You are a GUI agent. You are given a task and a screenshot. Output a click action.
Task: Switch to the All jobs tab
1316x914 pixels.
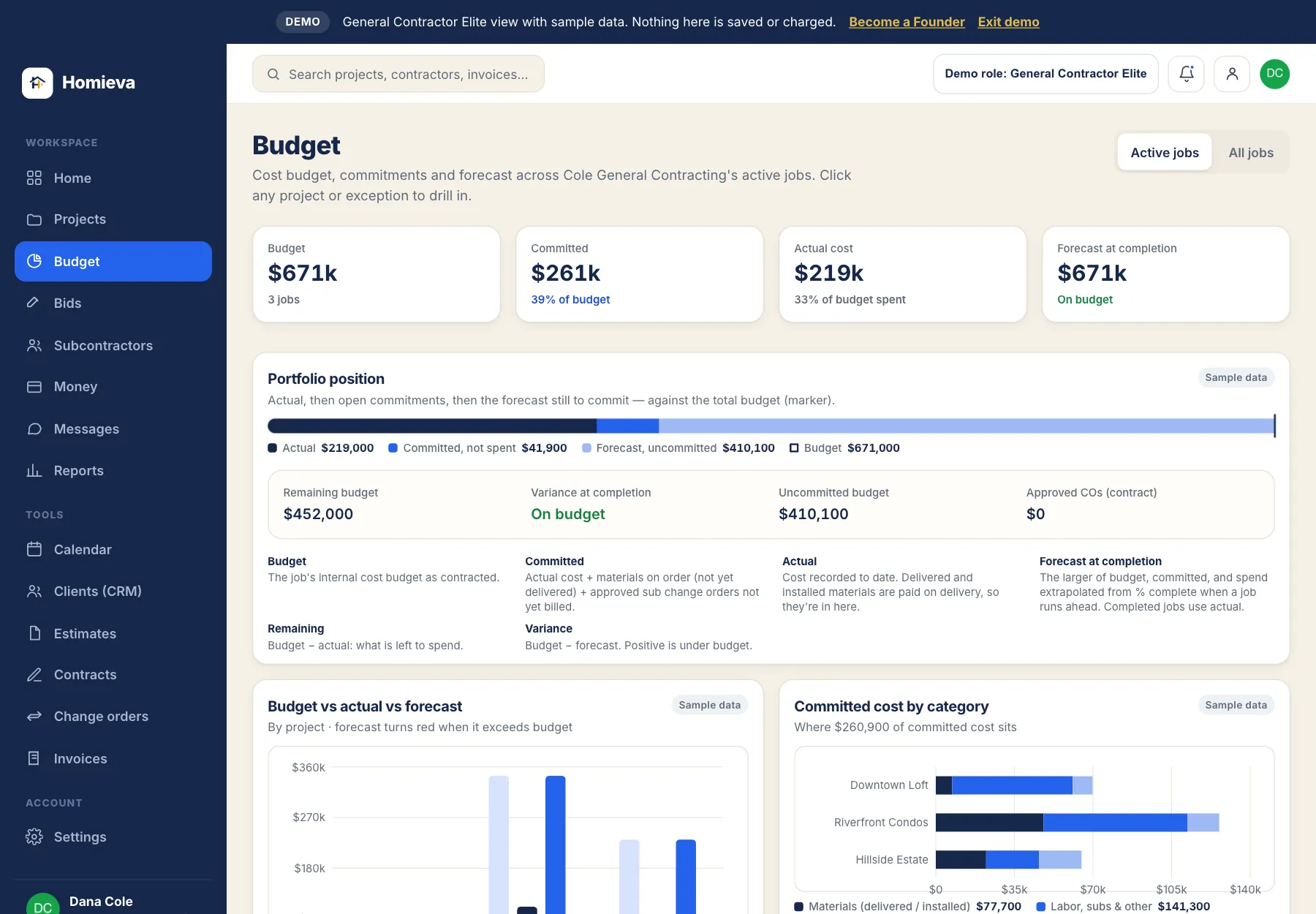pos(1251,153)
